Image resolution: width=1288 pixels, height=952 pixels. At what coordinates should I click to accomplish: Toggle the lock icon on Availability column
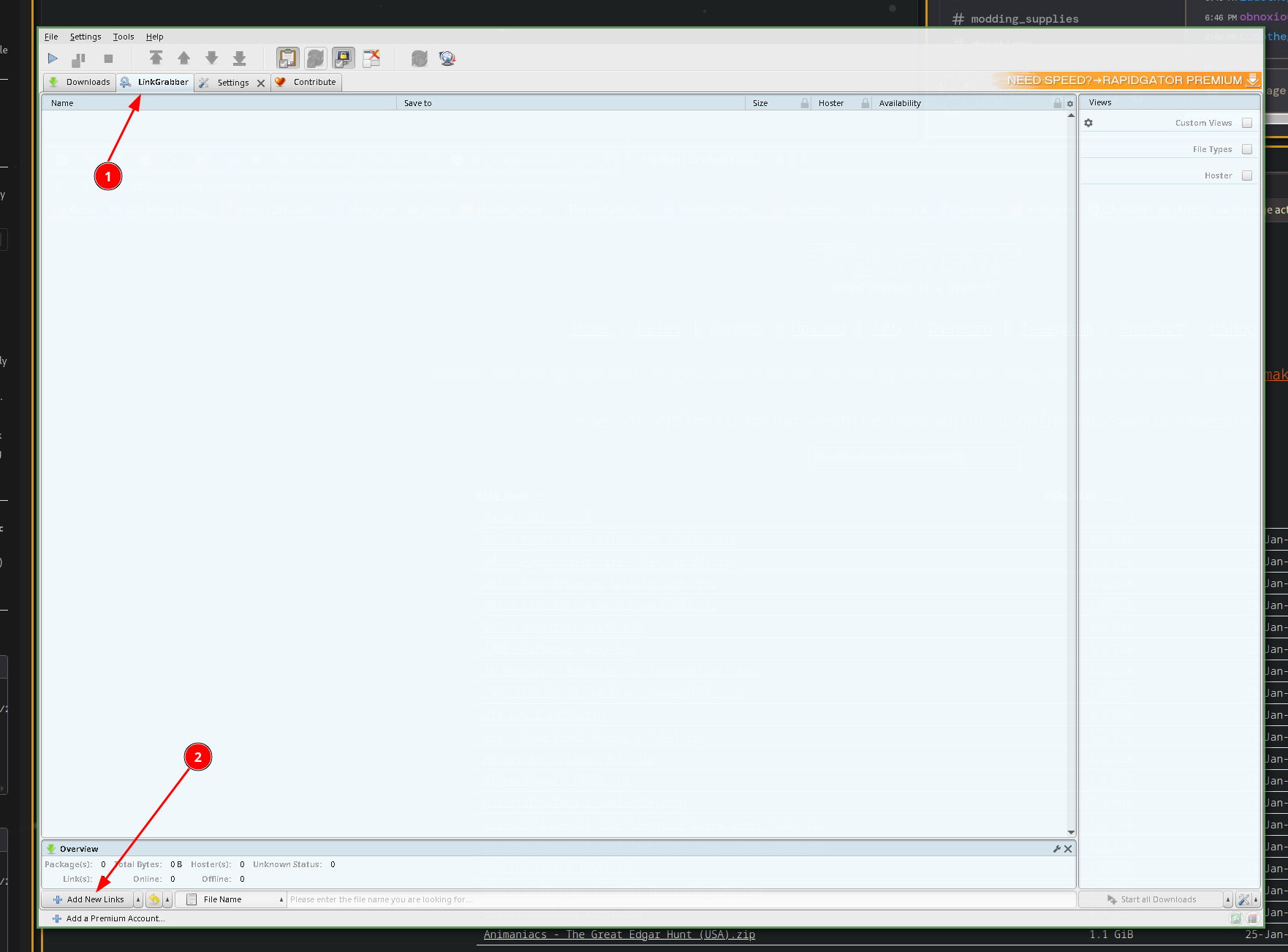(x=1058, y=103)
